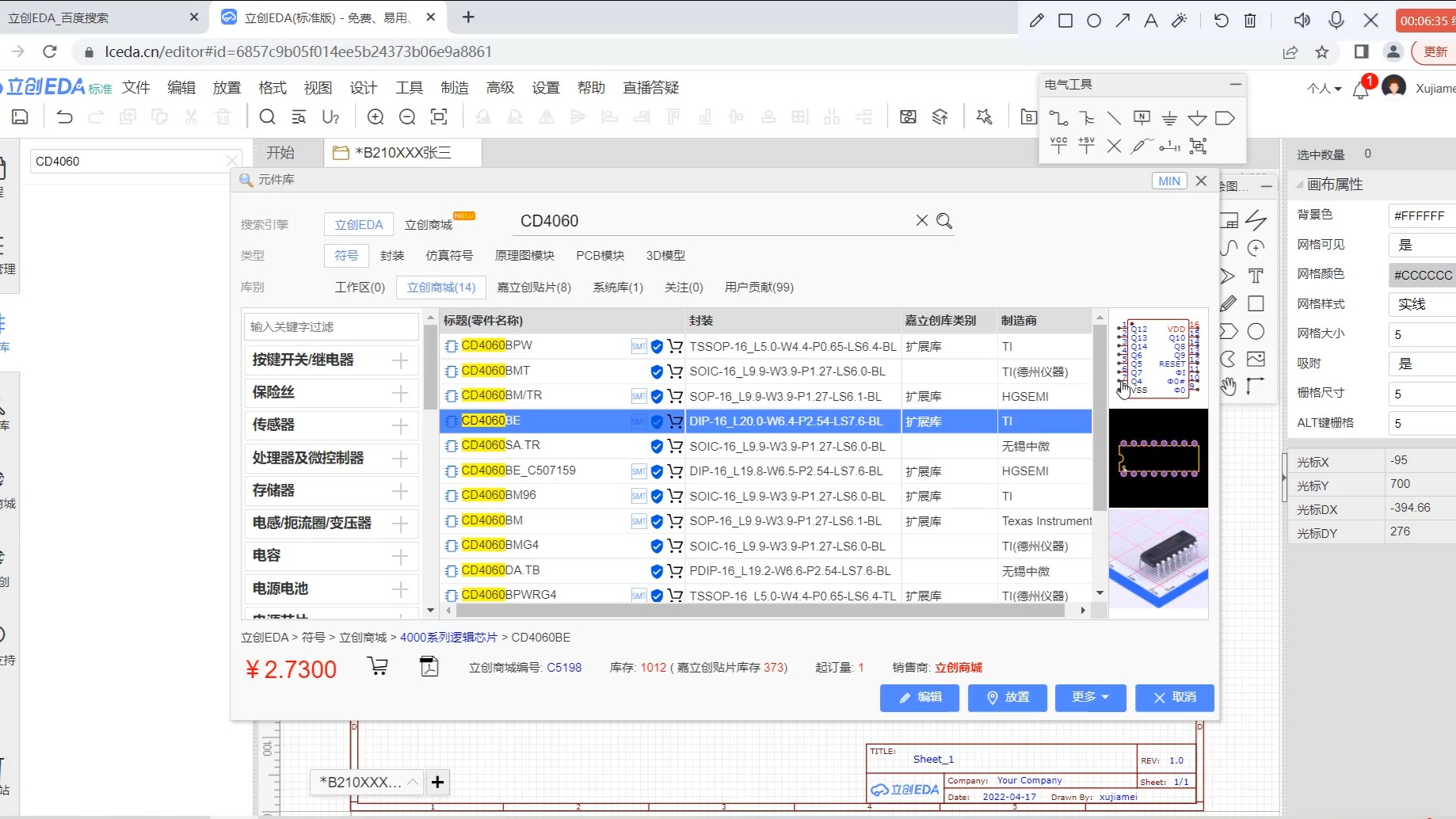This screenshot has width=1456, height=819.
Task: Click the 网格颜色 #CCCCCC color field
Action: 1423,275
